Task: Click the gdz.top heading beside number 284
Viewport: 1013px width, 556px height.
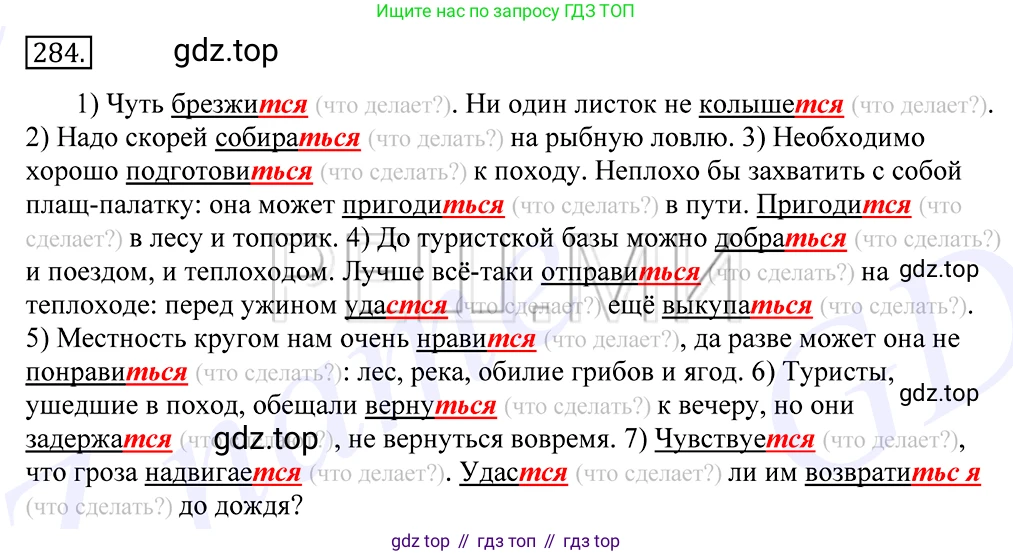Action: click(x=225, y=50)
